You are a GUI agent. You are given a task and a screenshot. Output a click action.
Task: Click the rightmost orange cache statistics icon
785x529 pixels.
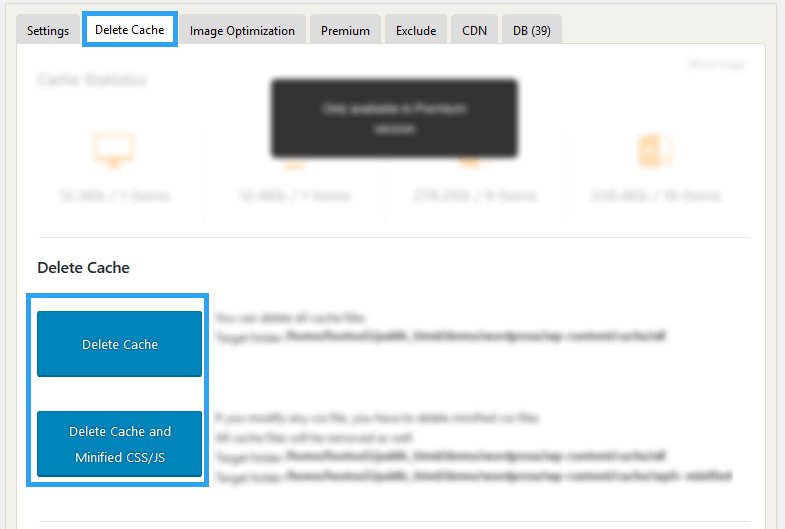[x=654, y=149]
